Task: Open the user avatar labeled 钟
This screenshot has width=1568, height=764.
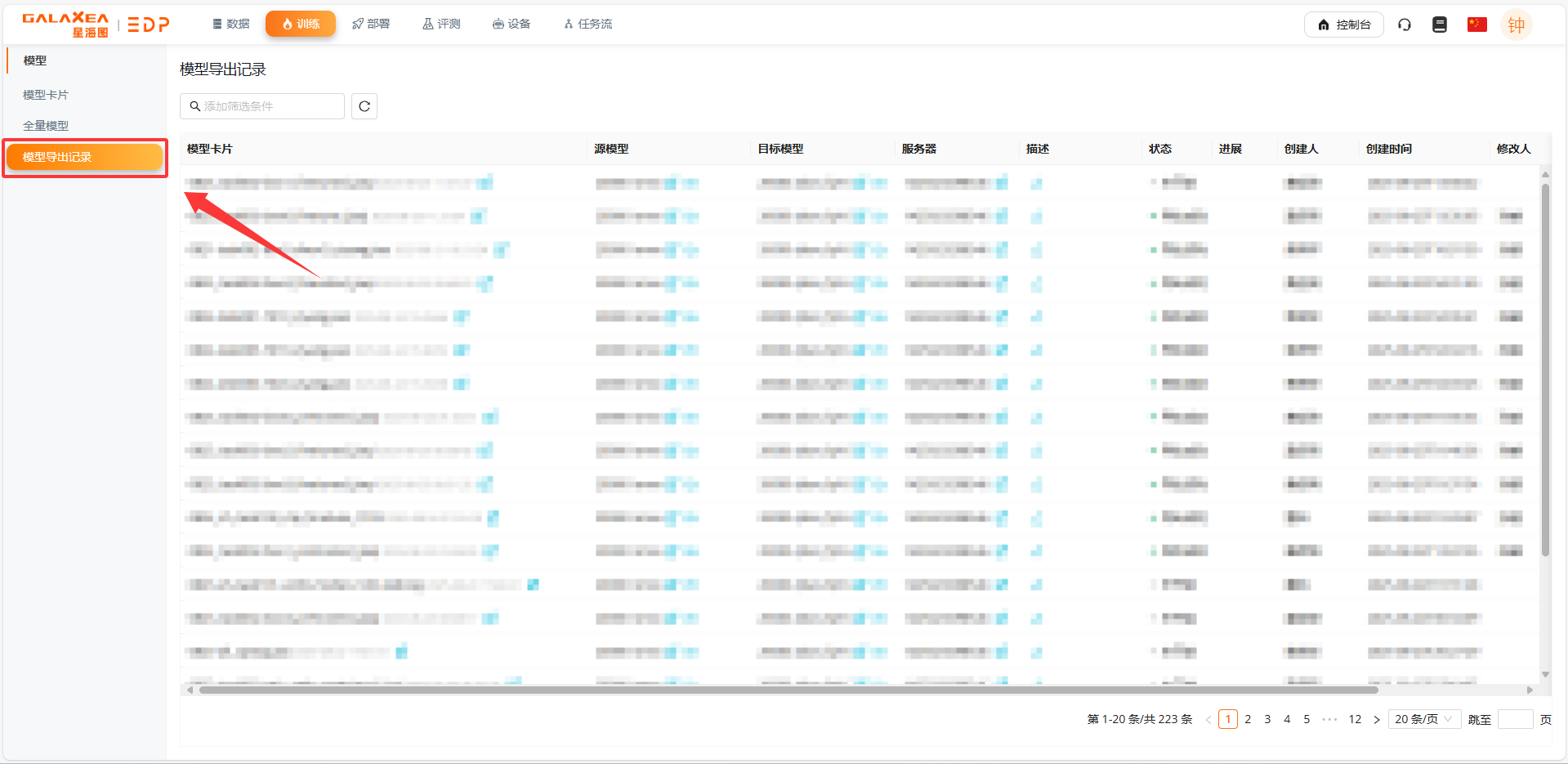Action: (1516, 25)
